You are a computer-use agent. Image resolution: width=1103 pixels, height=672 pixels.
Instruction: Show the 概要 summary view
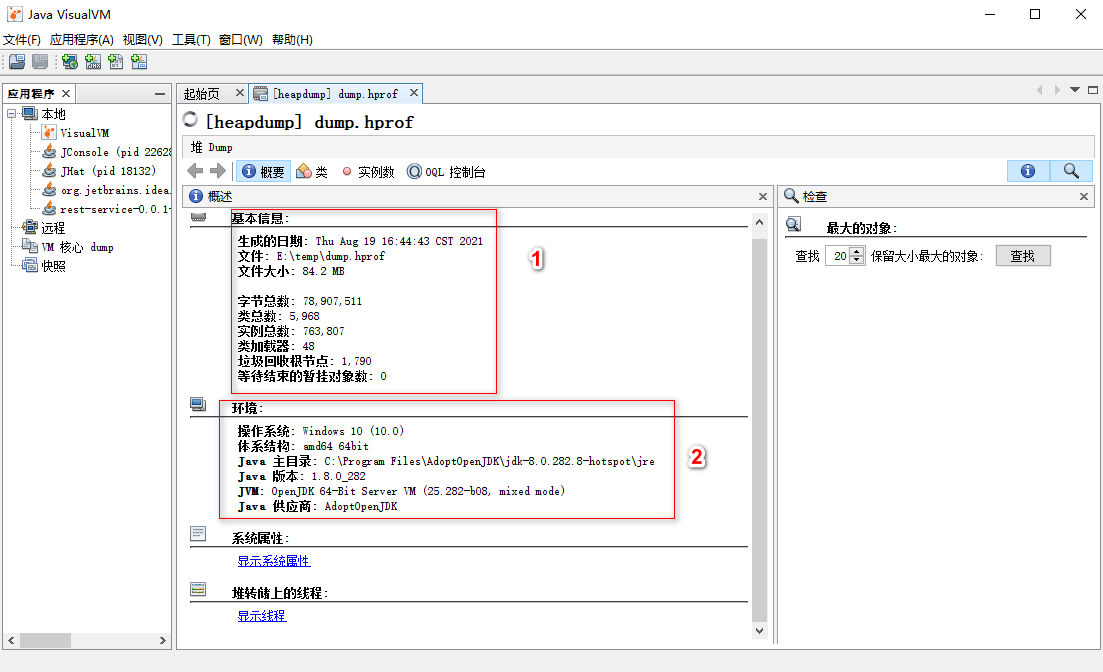click(263, 172)
